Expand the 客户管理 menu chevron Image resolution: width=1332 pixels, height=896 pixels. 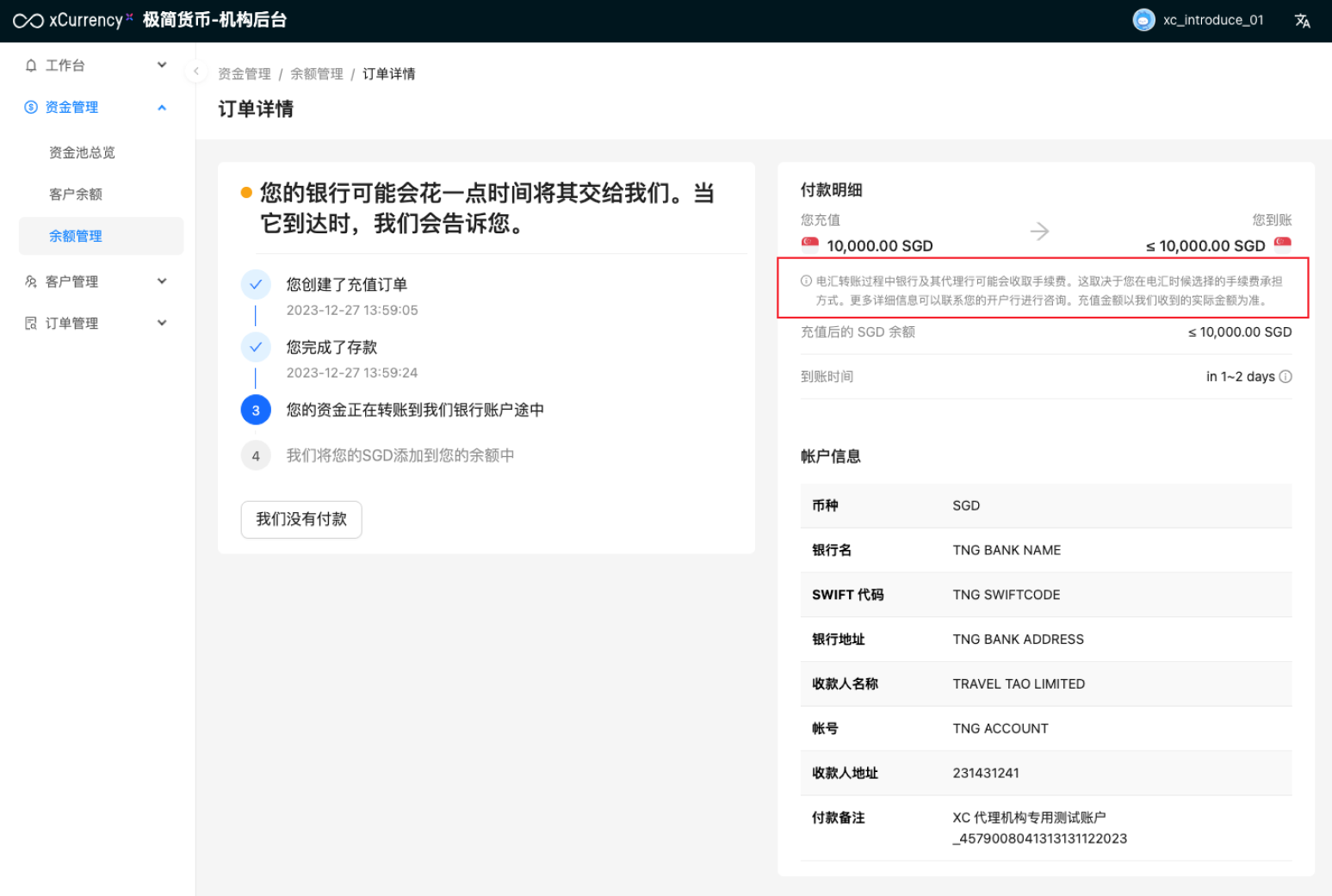162,281
